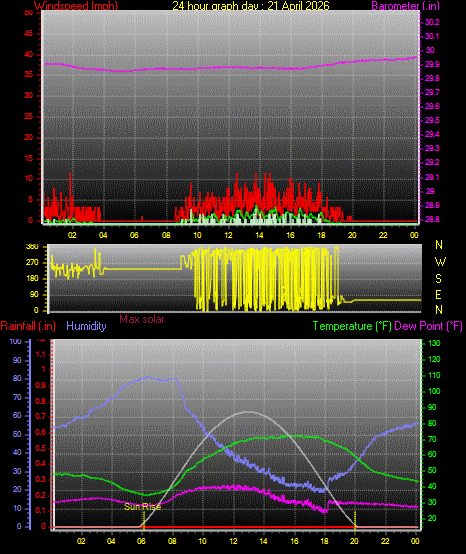Click the humidity curve peak near 06
466x554 pixels.
click(148, 377)
